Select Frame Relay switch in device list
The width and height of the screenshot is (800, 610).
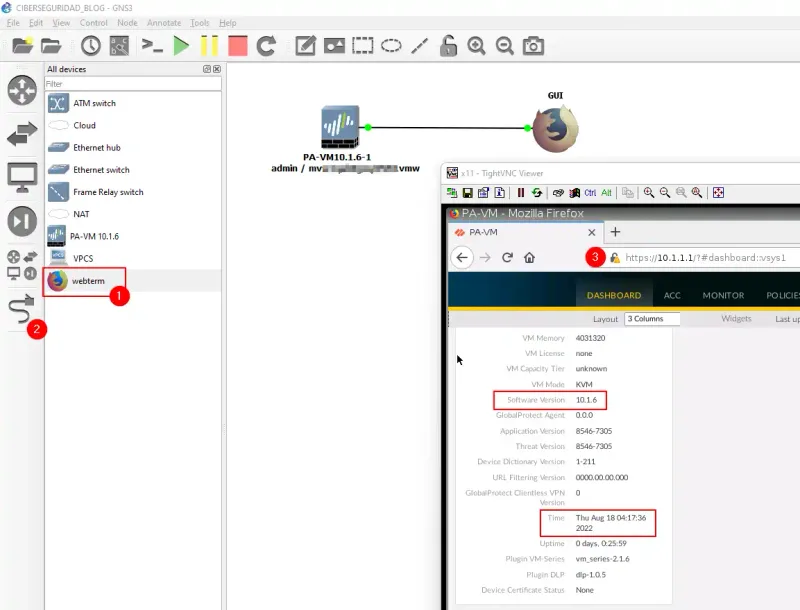133,192
